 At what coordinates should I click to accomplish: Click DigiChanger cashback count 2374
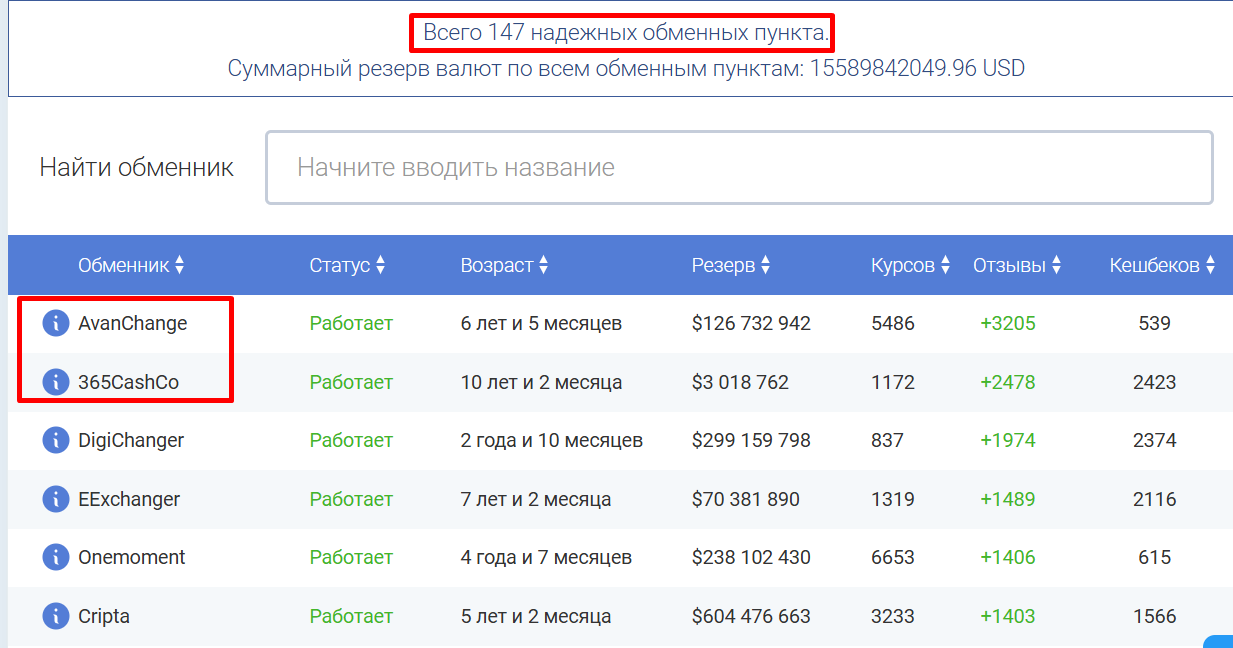(x=1154, y=440)
